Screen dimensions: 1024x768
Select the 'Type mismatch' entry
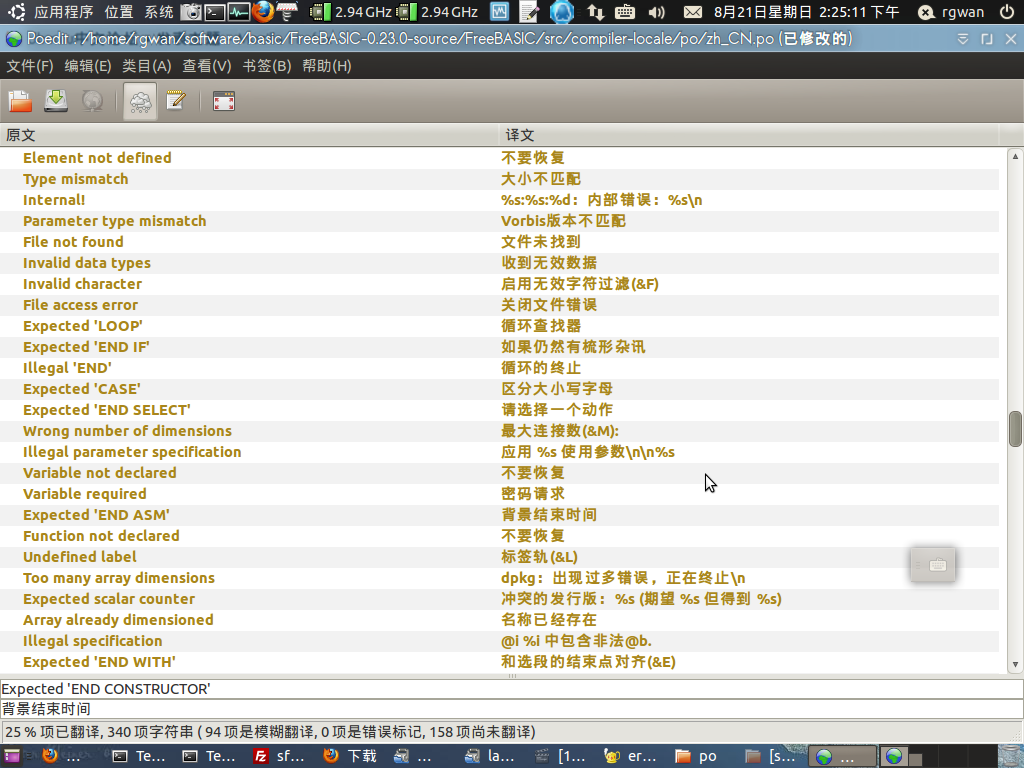[x=499, y=179]
